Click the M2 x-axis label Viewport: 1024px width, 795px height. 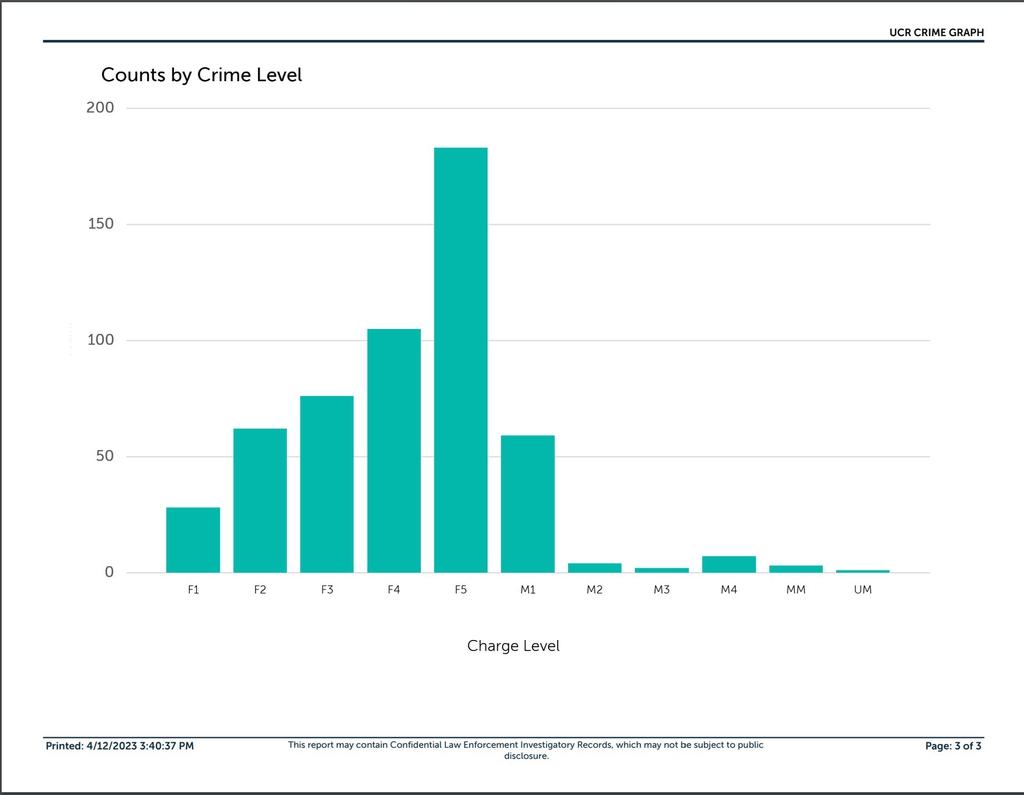click(x=595, y=590)
